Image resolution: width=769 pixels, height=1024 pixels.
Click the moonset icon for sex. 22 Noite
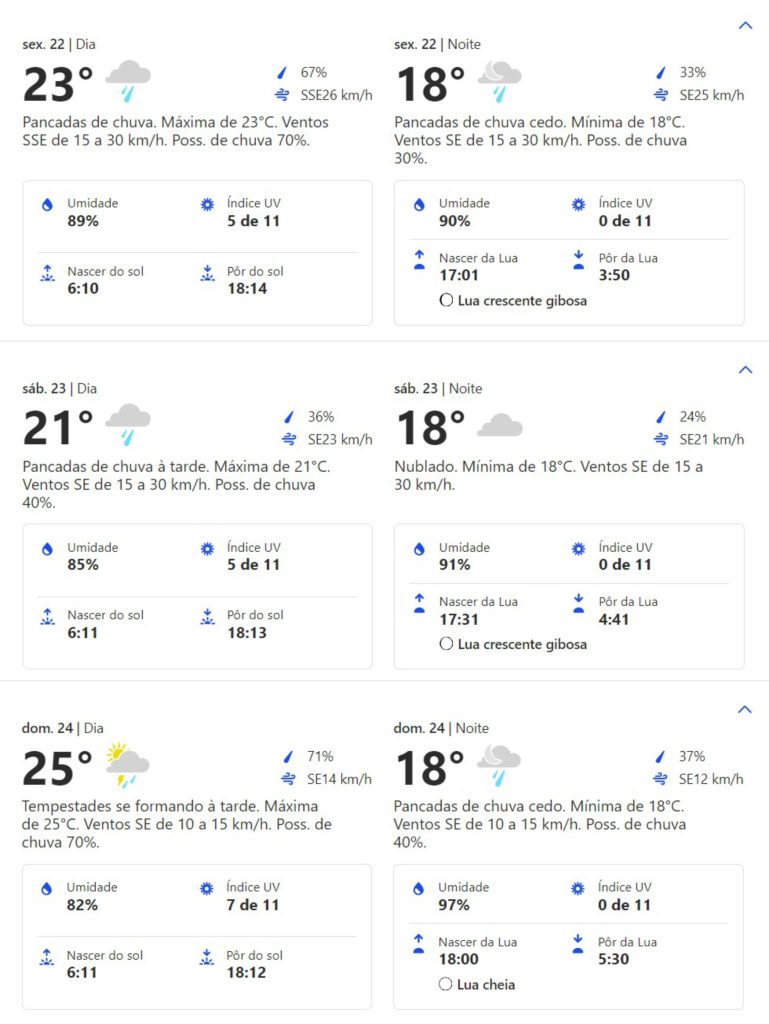tap(578, 260)
